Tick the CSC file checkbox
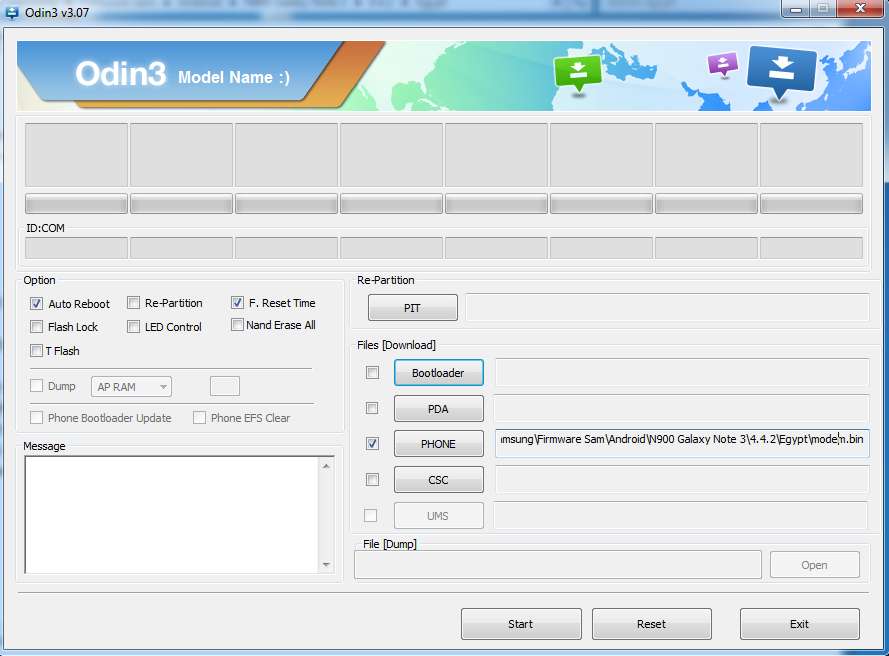 click(x=372, y=480)
